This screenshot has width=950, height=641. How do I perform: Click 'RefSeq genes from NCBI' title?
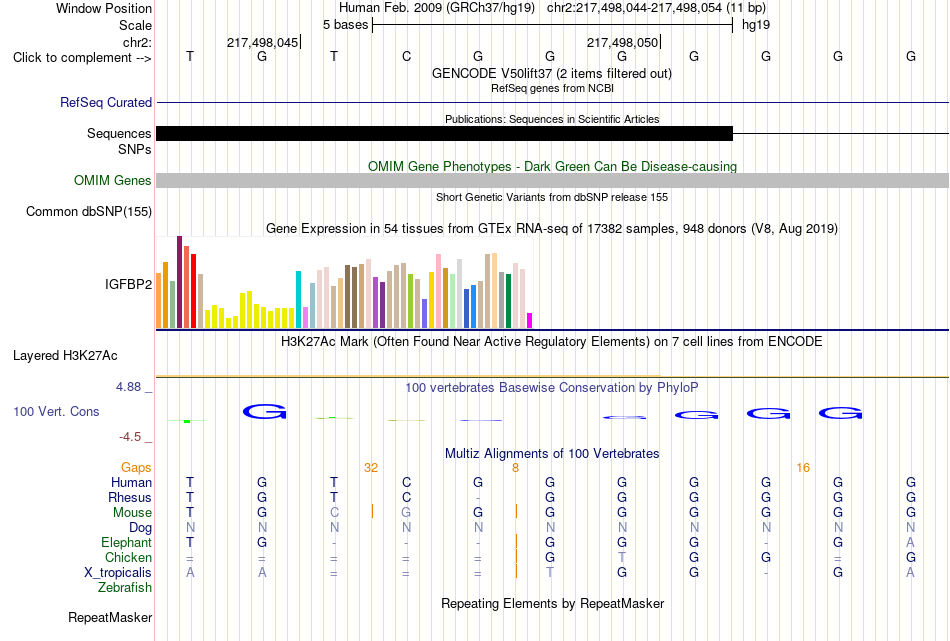click(x=552, y=88)
